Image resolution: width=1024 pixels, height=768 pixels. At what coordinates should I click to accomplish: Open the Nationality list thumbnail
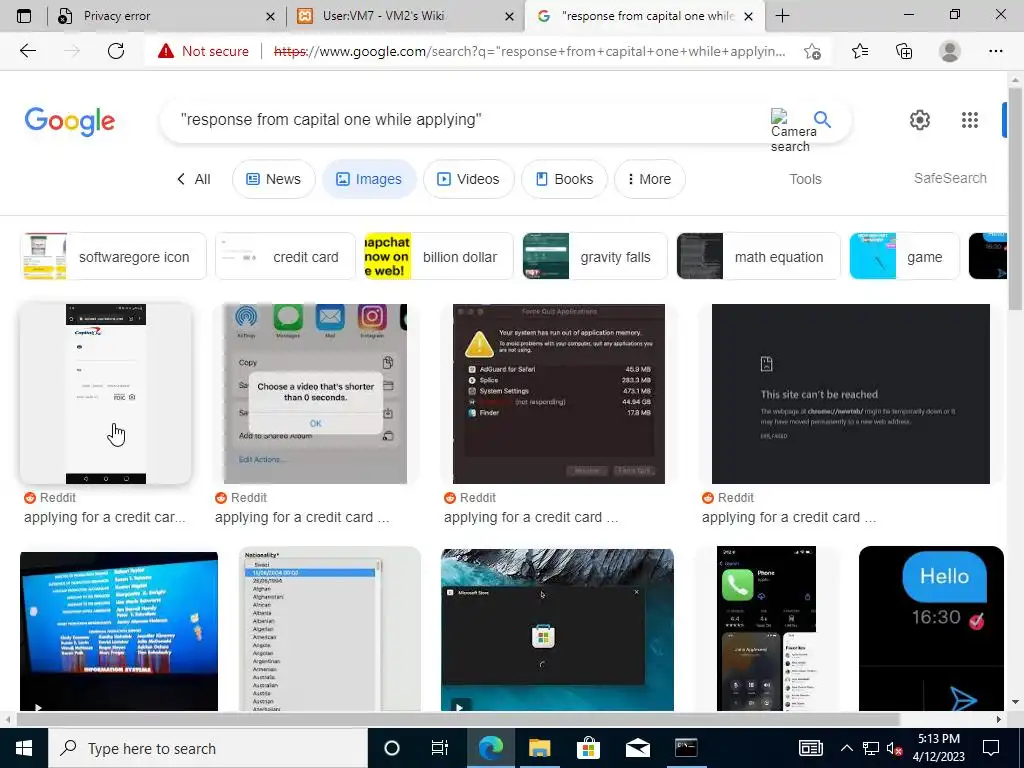(330, 629)
